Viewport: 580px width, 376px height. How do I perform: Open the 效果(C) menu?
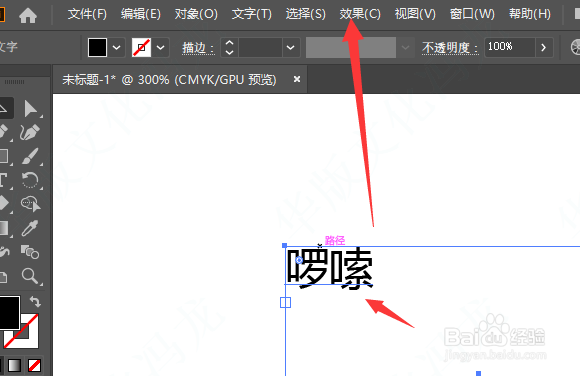click(360, 14)
